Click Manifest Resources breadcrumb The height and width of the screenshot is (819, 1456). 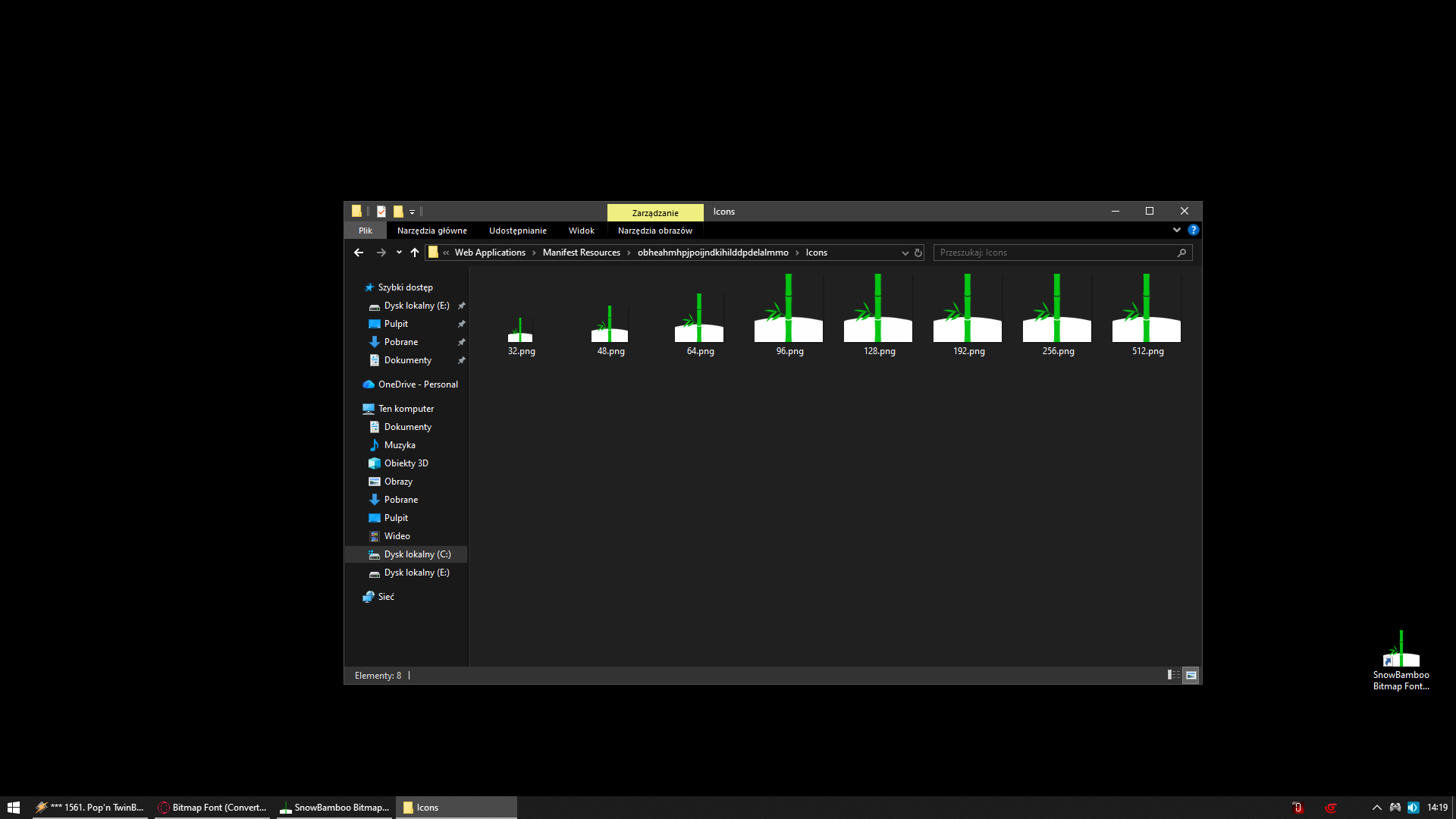click(x=582, y=253)
